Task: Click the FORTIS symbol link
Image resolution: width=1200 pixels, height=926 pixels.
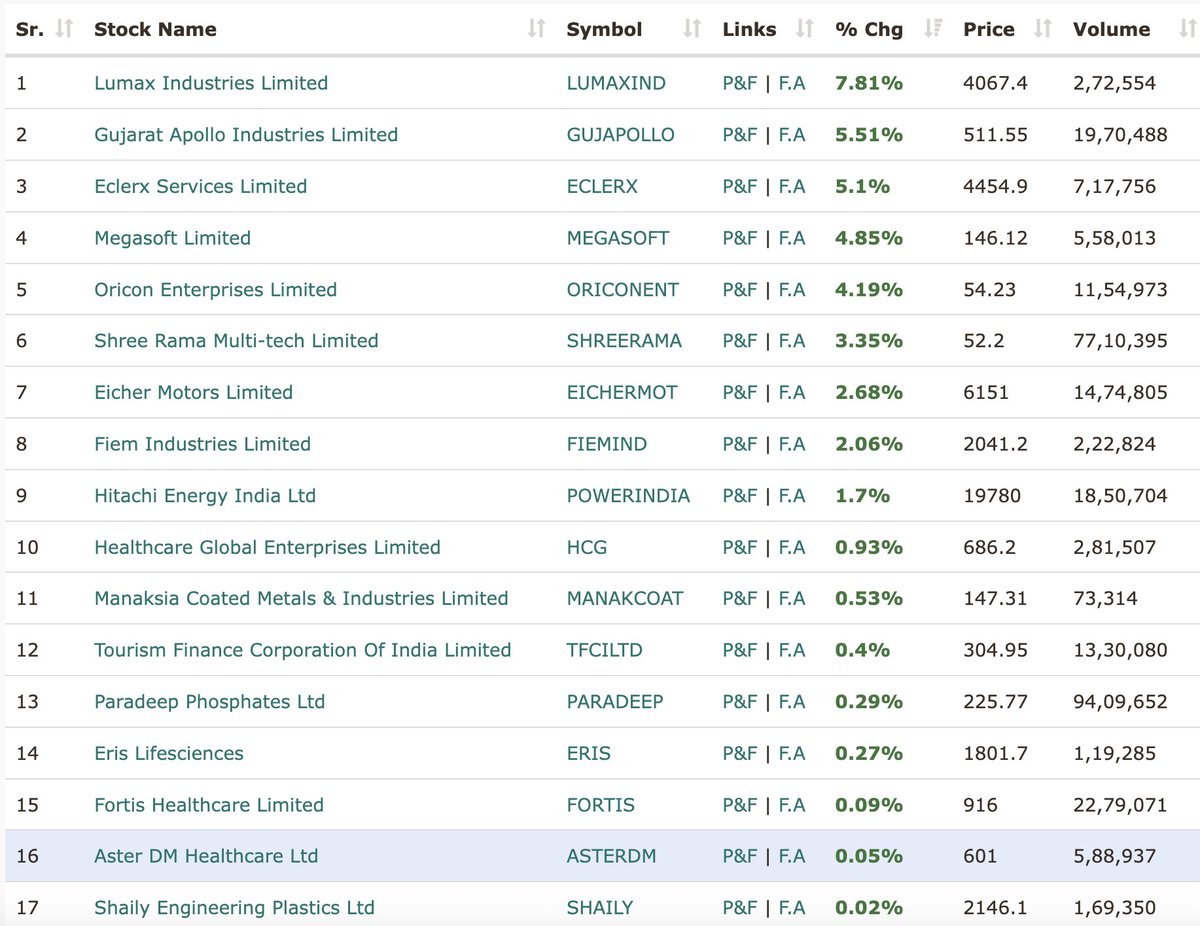Action: (601, 805)
